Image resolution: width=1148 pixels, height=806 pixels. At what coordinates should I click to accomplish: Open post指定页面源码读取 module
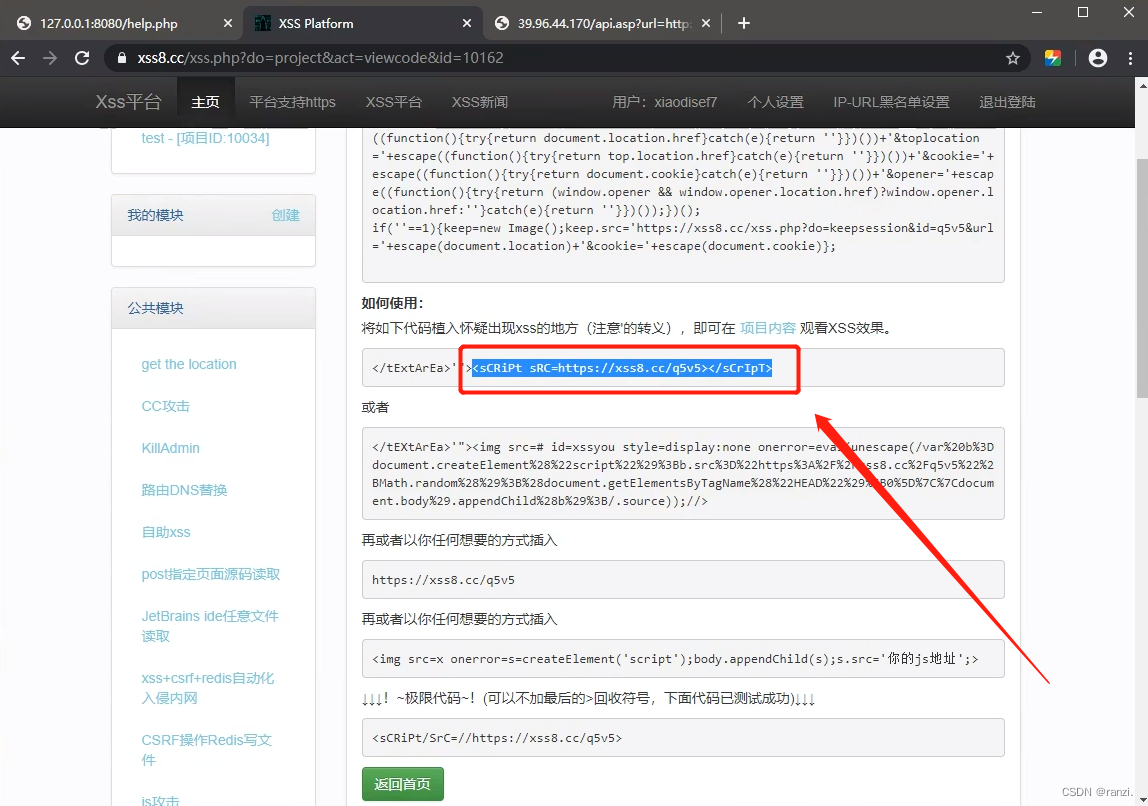211,574
